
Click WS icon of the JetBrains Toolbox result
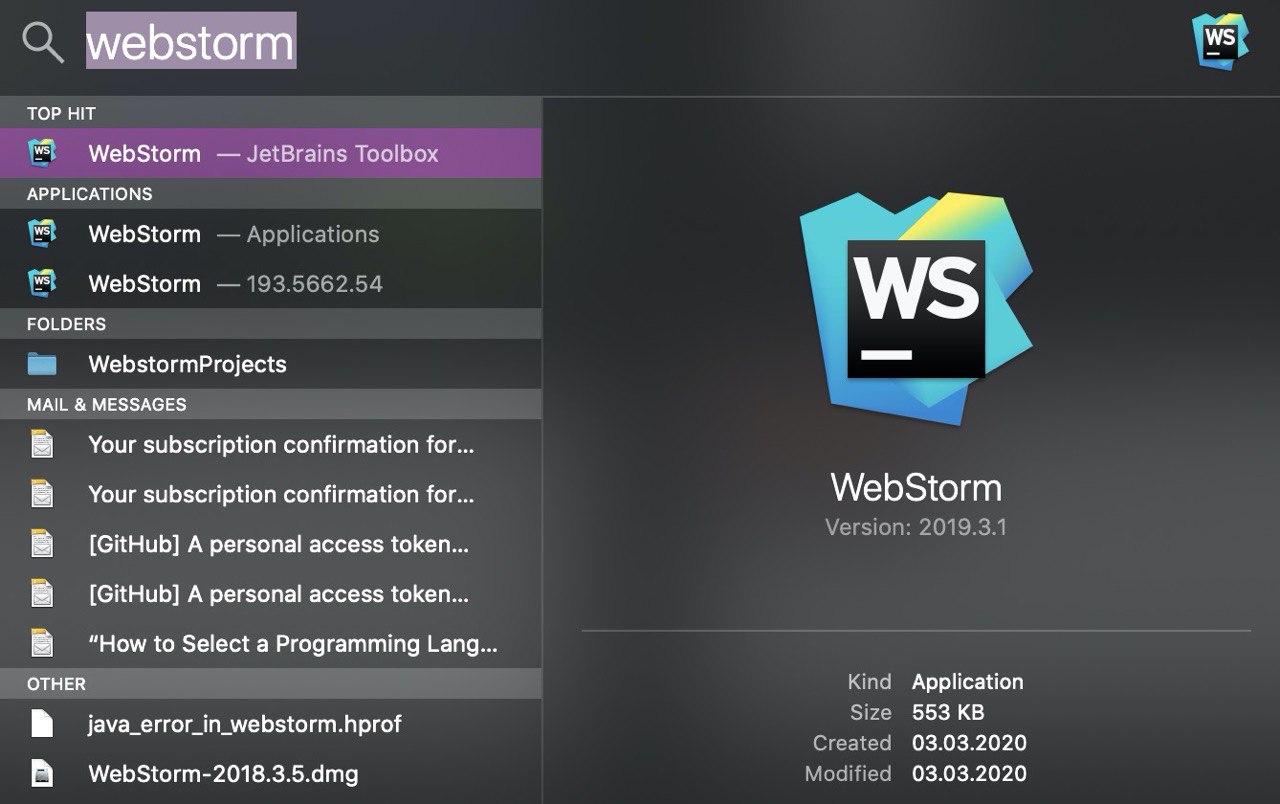(42, 153)
